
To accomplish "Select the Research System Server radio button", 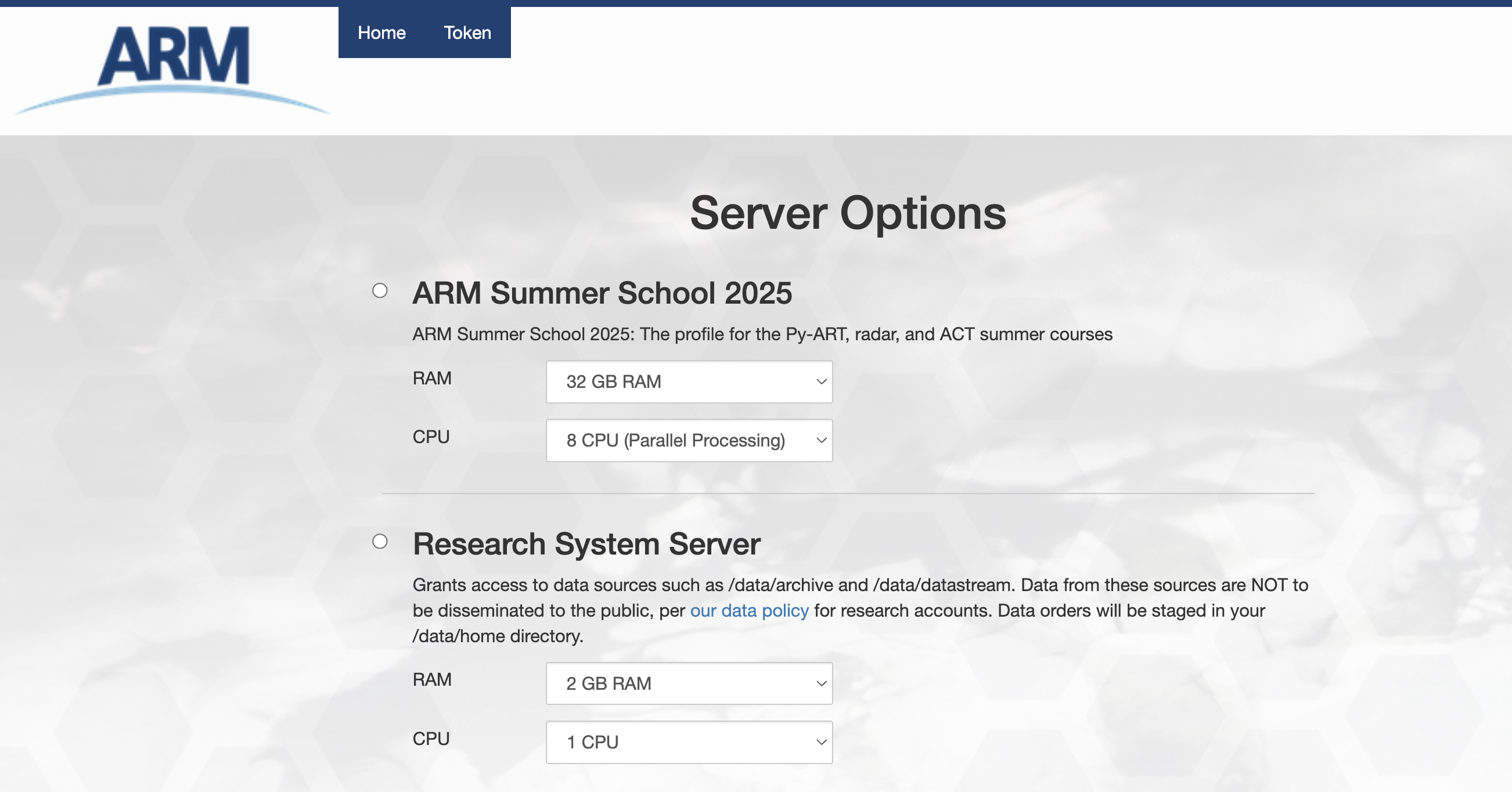I will pos(380,541).
